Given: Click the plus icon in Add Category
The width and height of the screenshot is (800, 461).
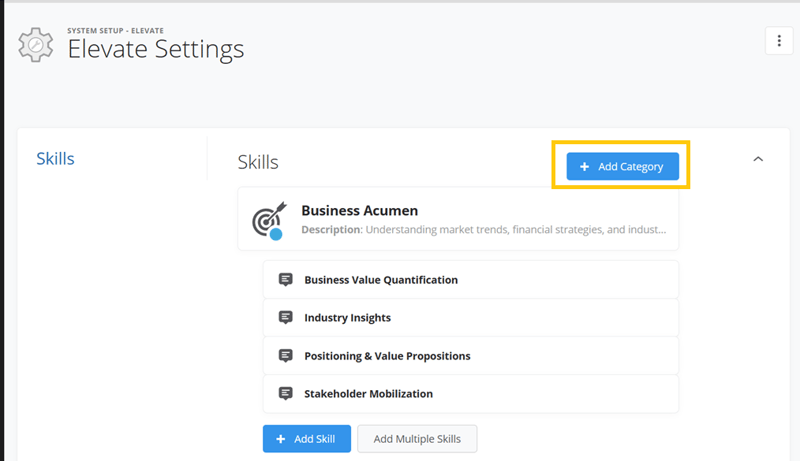Looking at the screenshot, I should tap(585, 167).
